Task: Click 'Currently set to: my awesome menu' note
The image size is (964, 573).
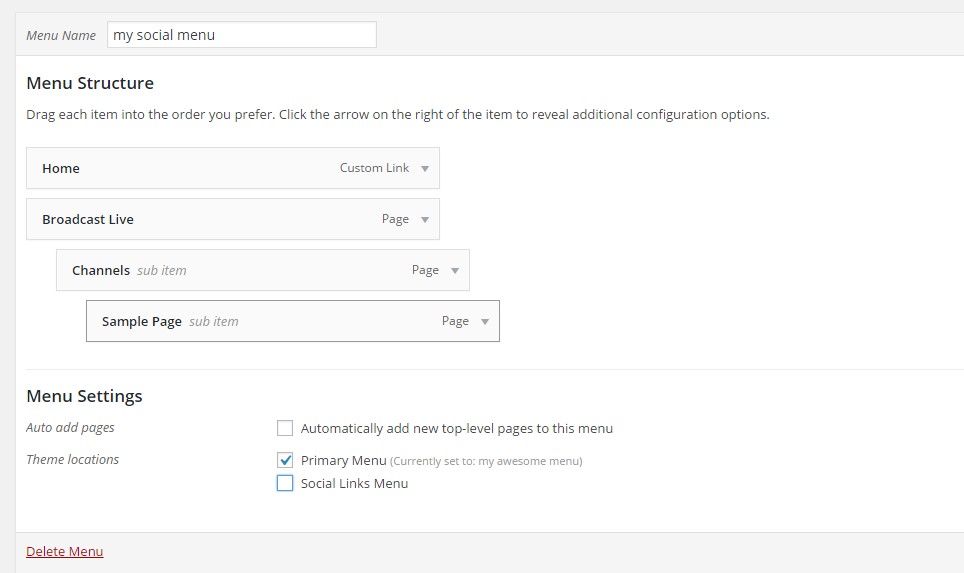Action: (486, 461)
